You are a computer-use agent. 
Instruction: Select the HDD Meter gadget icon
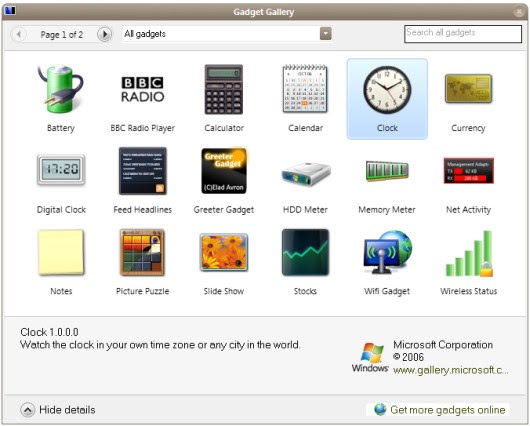306,173
